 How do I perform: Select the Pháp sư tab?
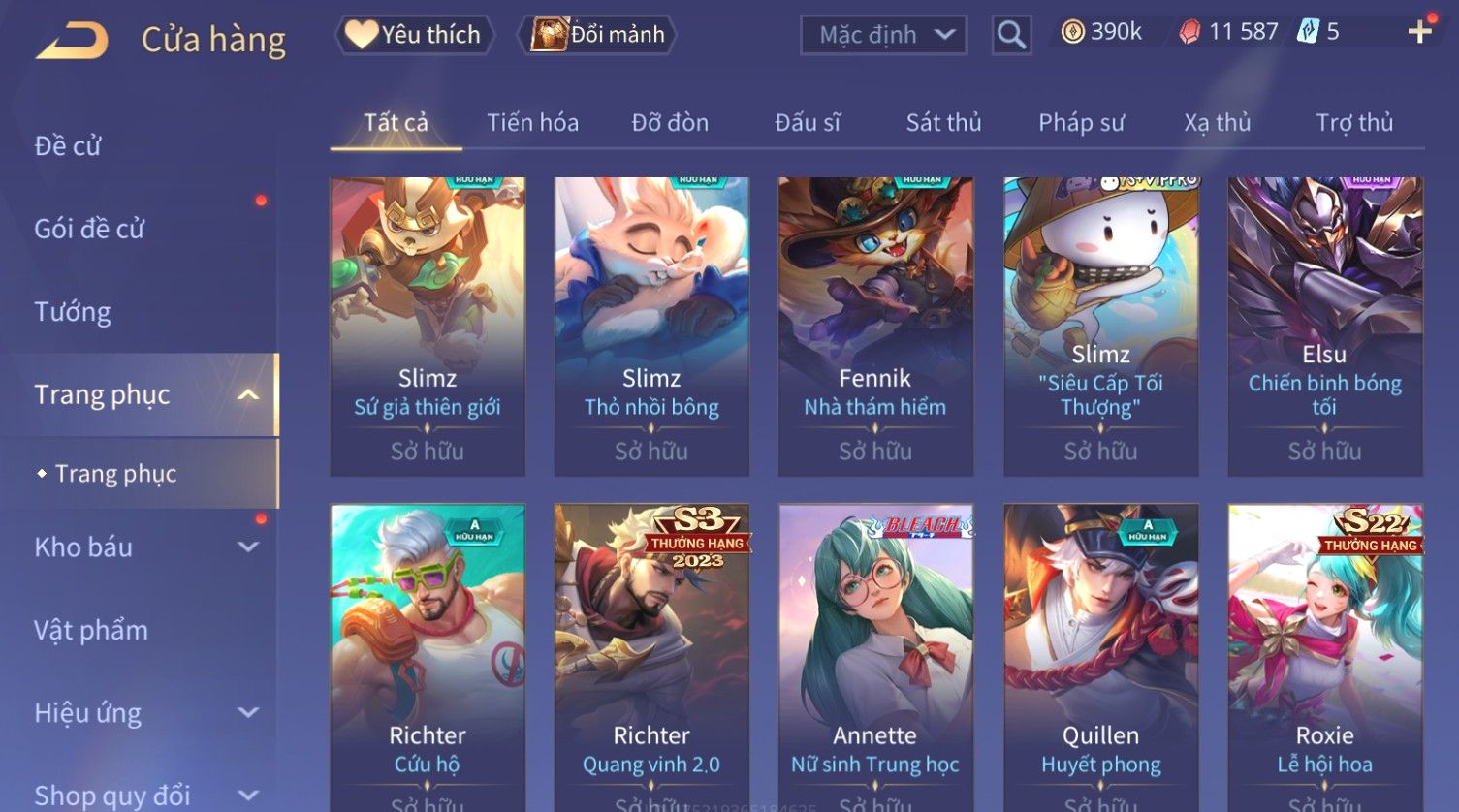pyautogui.click(x=1081, y=122)
